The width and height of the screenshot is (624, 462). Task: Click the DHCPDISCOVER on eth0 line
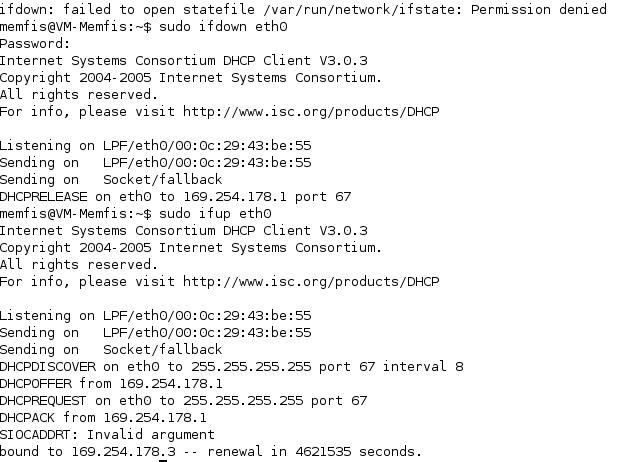tap(232, 366)
